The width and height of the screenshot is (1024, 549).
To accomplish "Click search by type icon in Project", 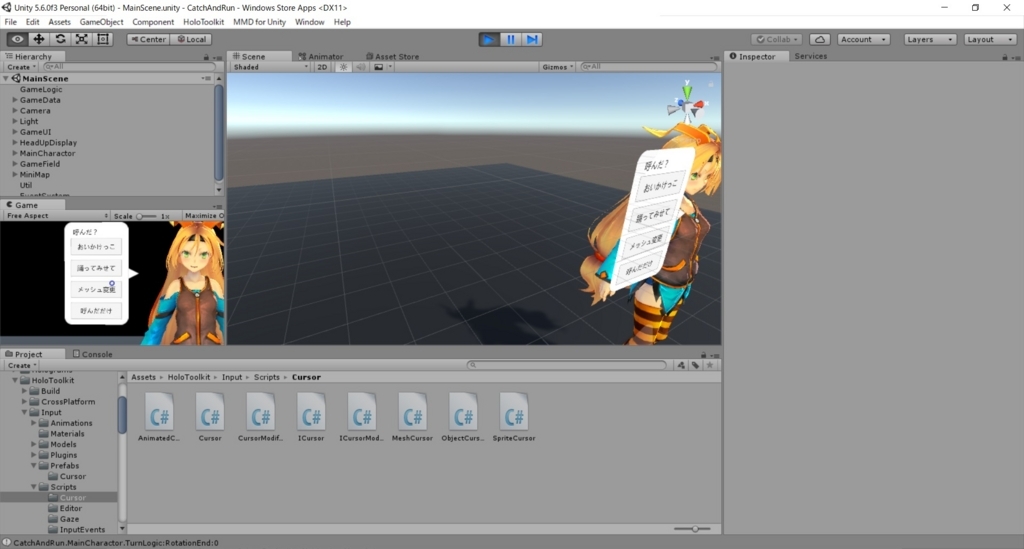I will tap(681, 365).
